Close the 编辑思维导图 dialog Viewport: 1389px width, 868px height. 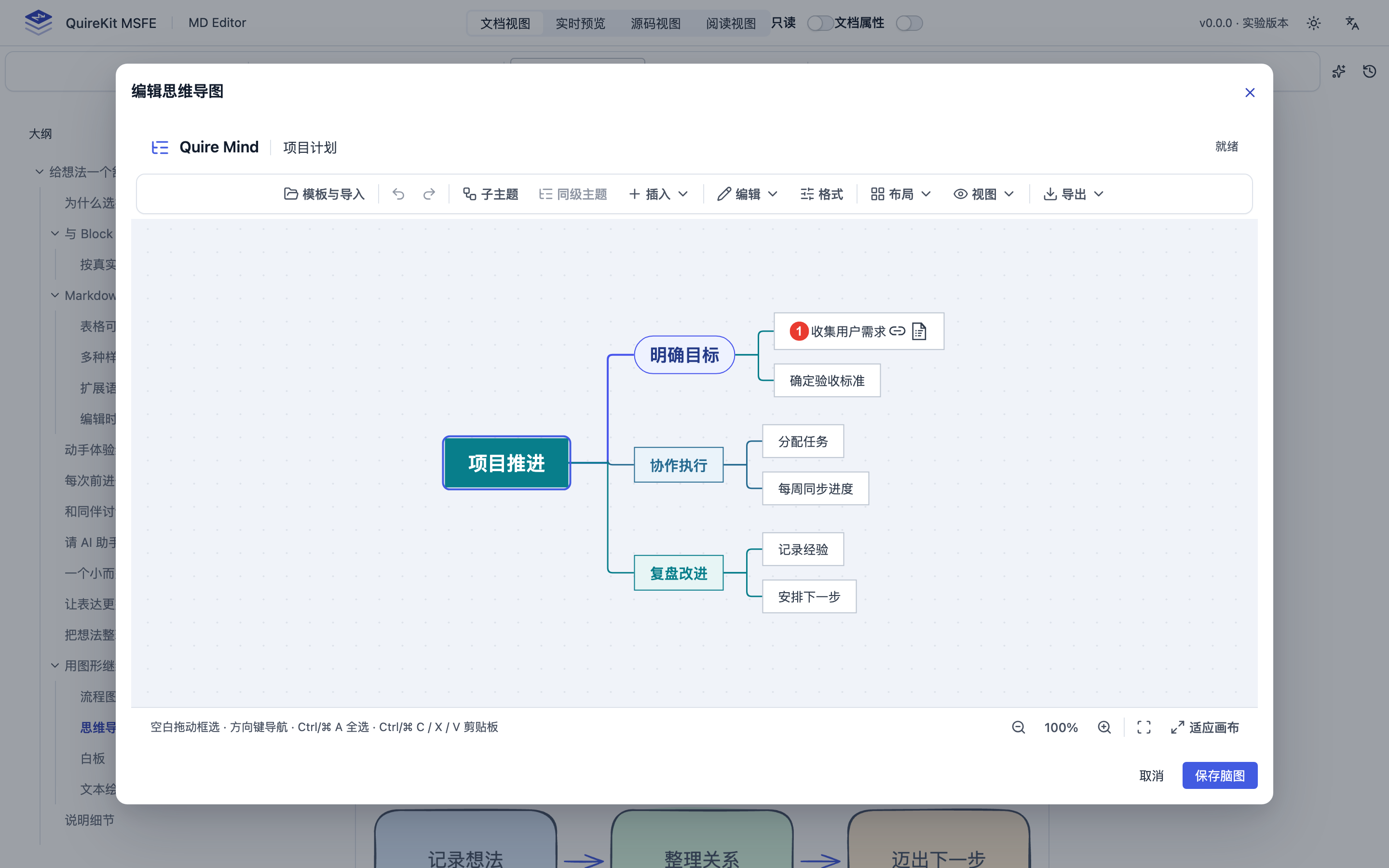(x=1250, y=93)
